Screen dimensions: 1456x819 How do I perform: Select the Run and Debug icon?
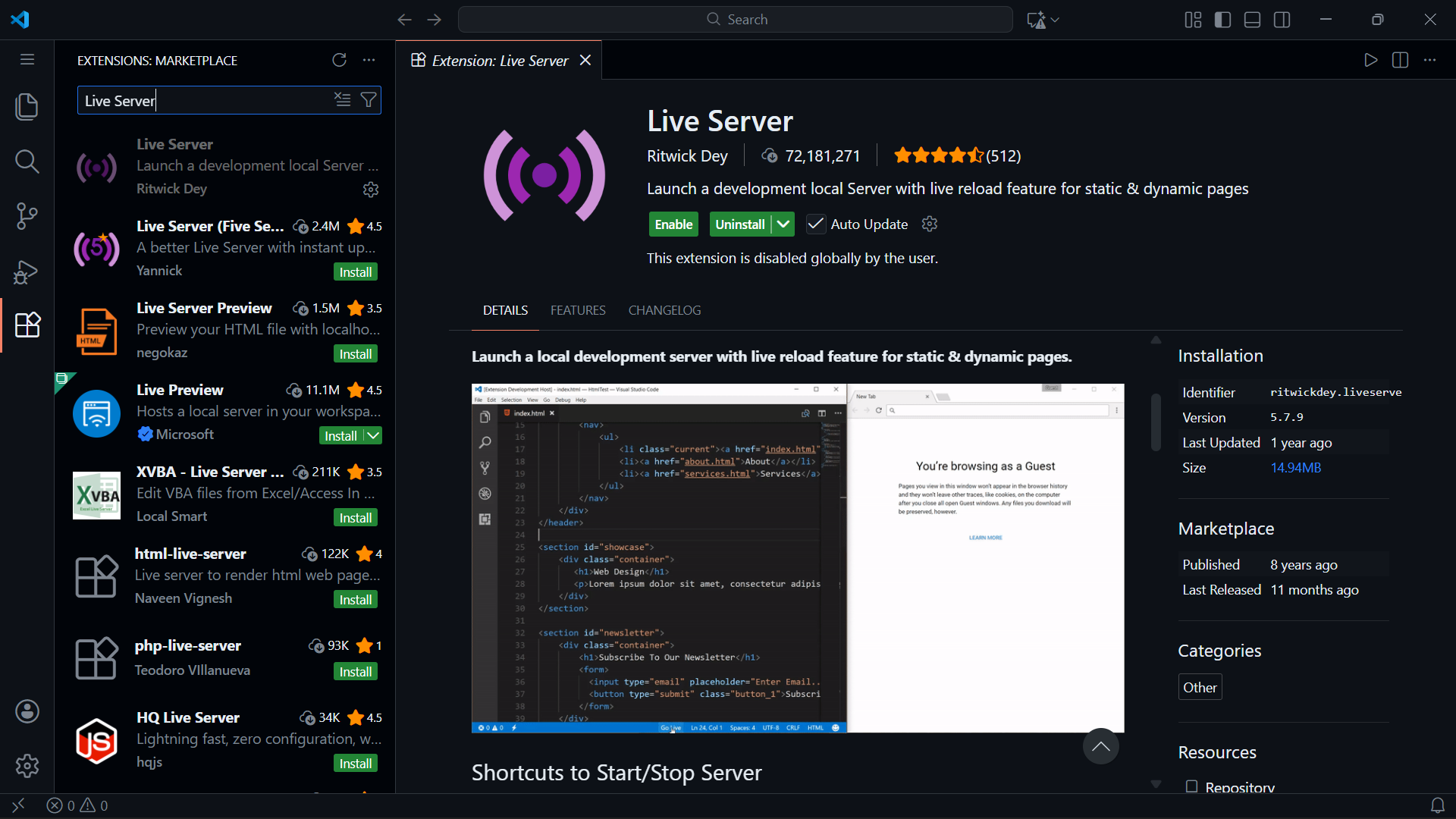click(27, 271)
